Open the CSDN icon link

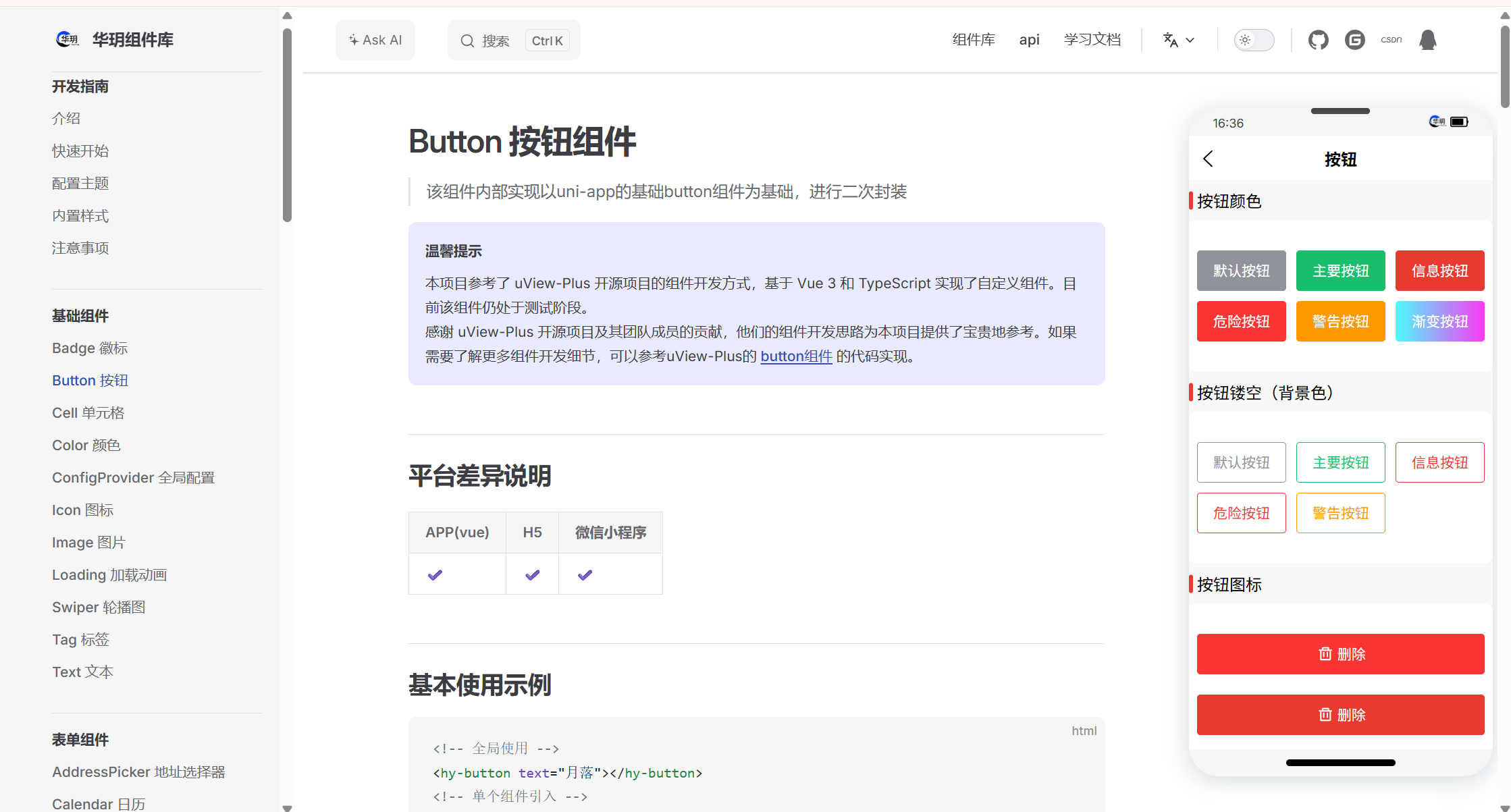pos(1391,40)
